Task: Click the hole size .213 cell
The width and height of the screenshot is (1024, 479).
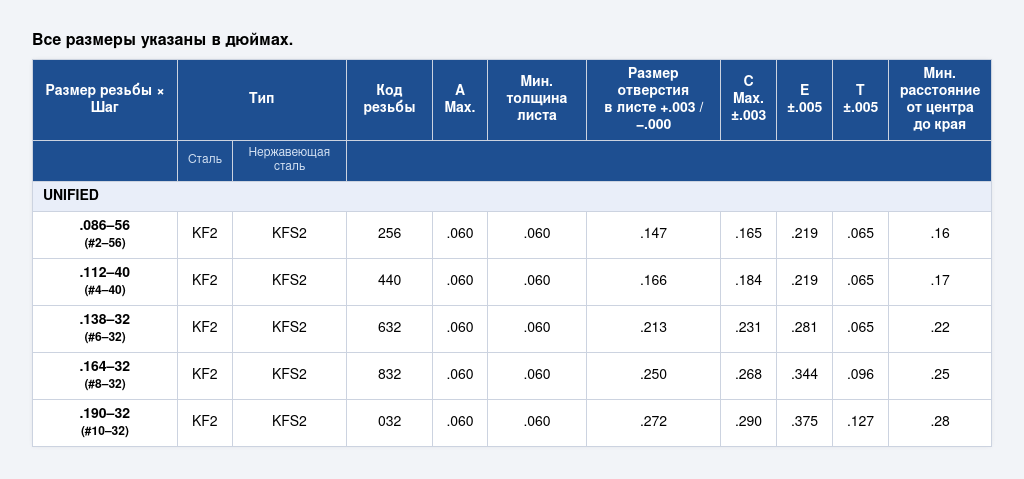Action: 653,328
